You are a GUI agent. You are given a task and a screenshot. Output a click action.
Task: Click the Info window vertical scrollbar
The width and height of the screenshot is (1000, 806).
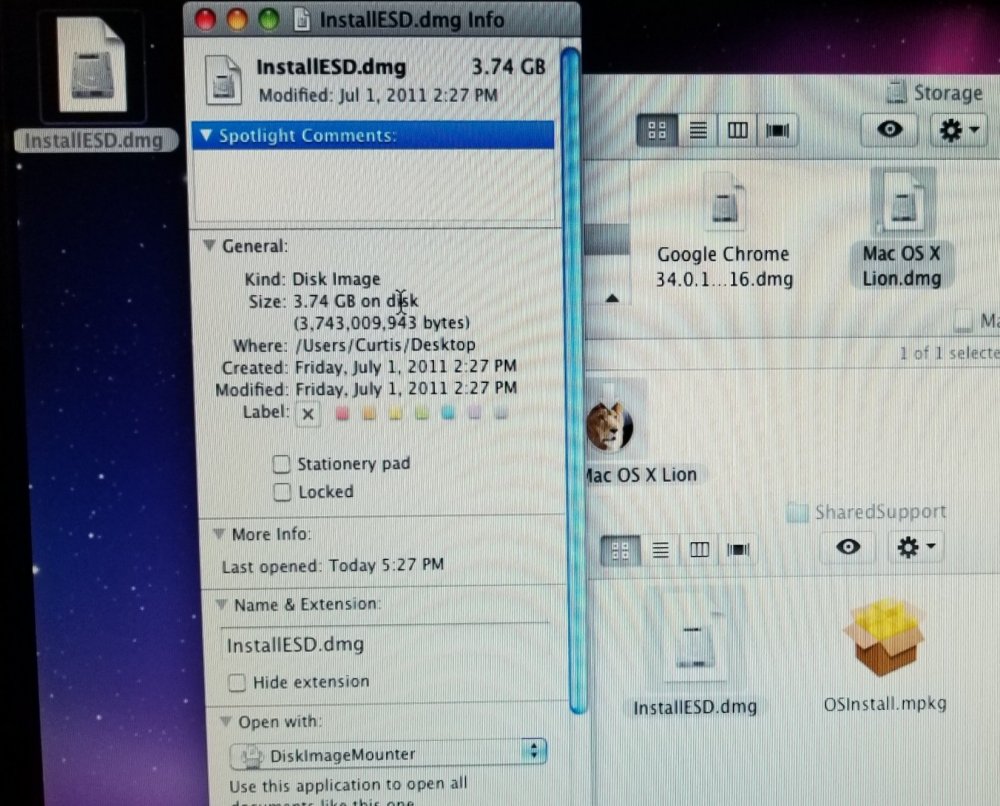pyautogui.click(x=574, y=379)
